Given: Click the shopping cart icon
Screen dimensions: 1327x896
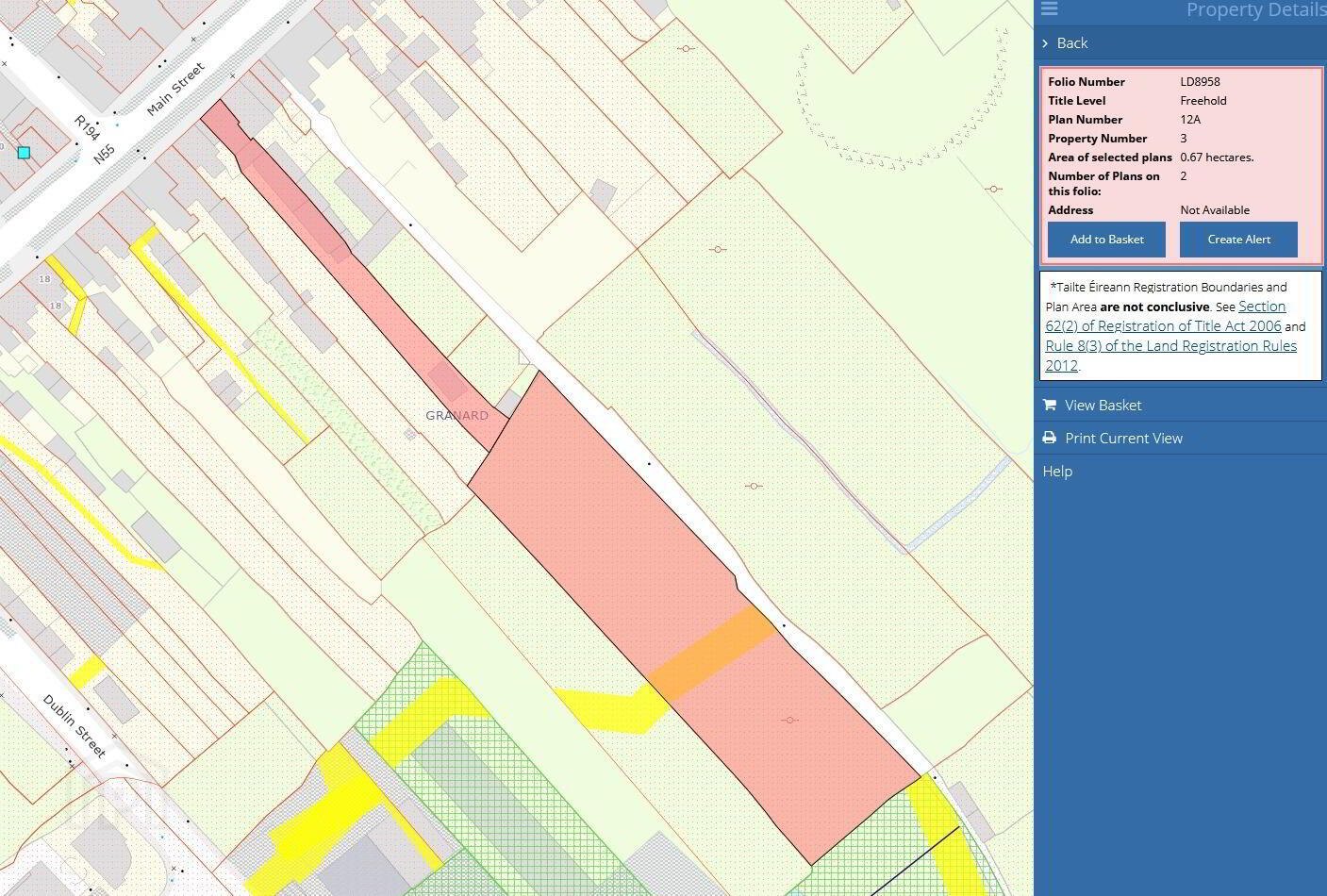Looking at the screenshot, I should point(1049,405).
